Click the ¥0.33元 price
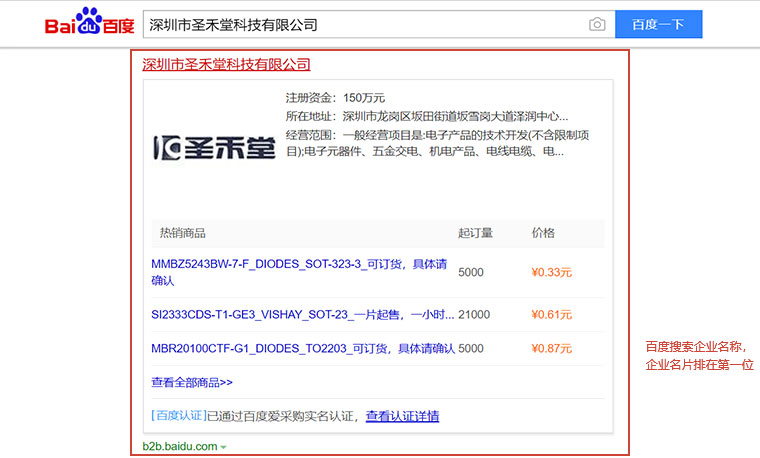This screenshot has height=458, width=760. (x=551, y=272)
